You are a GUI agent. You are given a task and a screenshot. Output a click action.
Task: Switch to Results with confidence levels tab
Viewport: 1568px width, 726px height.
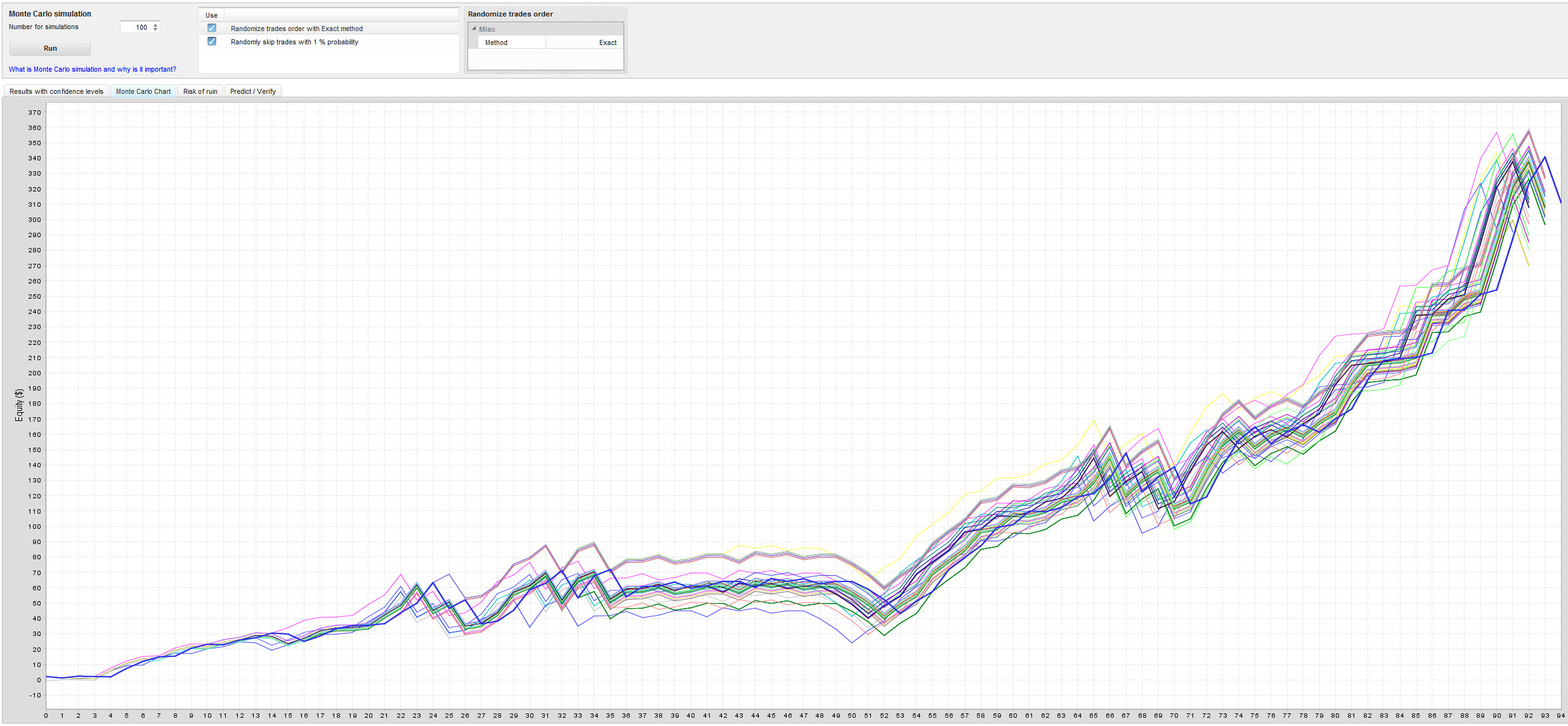pyautogui.click(x=56, y=91)
